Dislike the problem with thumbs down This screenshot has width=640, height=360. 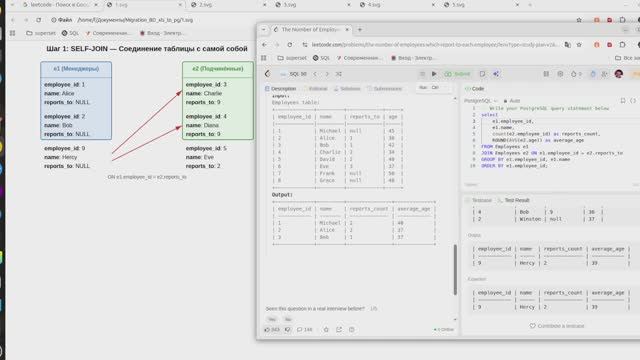(288, 329)
